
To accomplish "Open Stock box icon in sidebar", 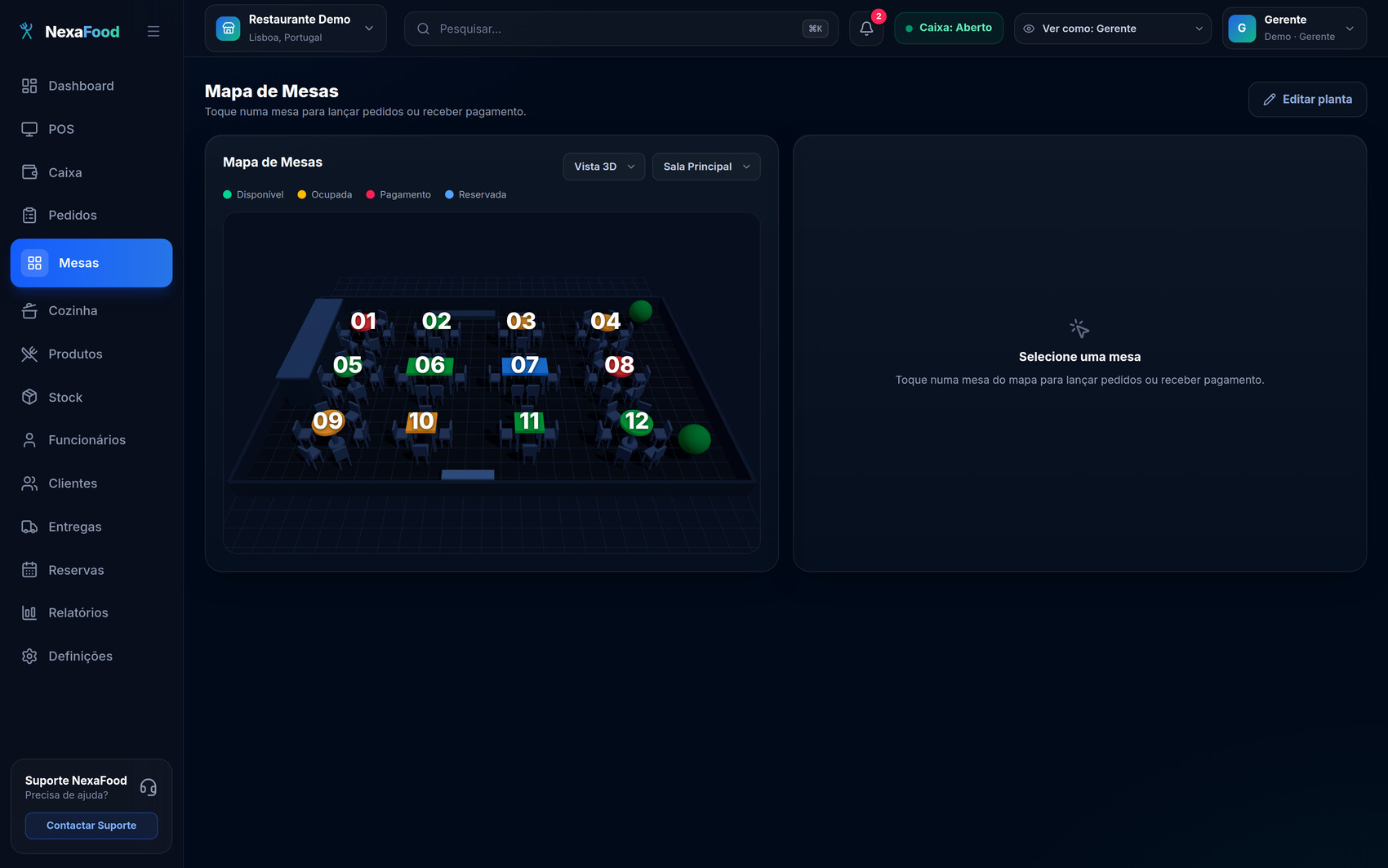I will click(x=29, y=397).
